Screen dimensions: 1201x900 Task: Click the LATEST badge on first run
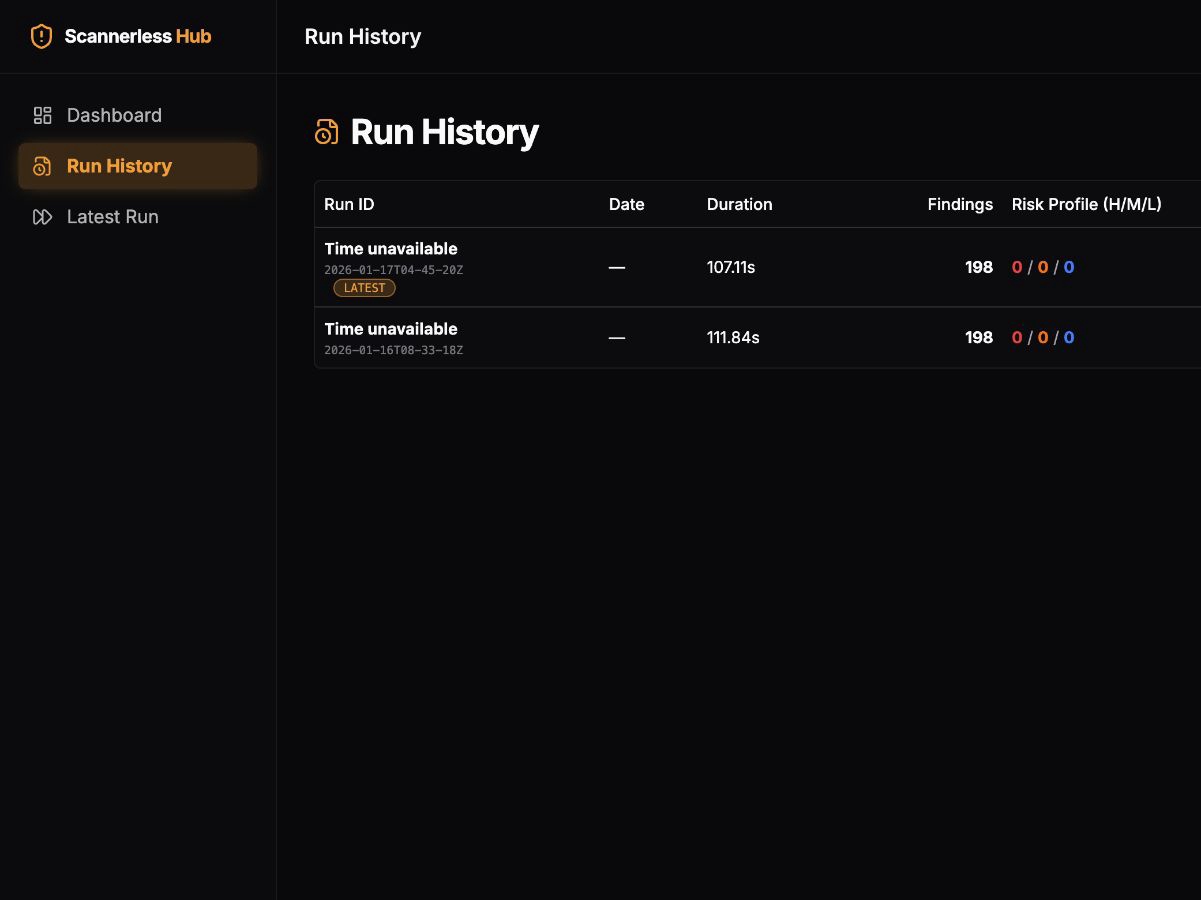pos(364,288)
